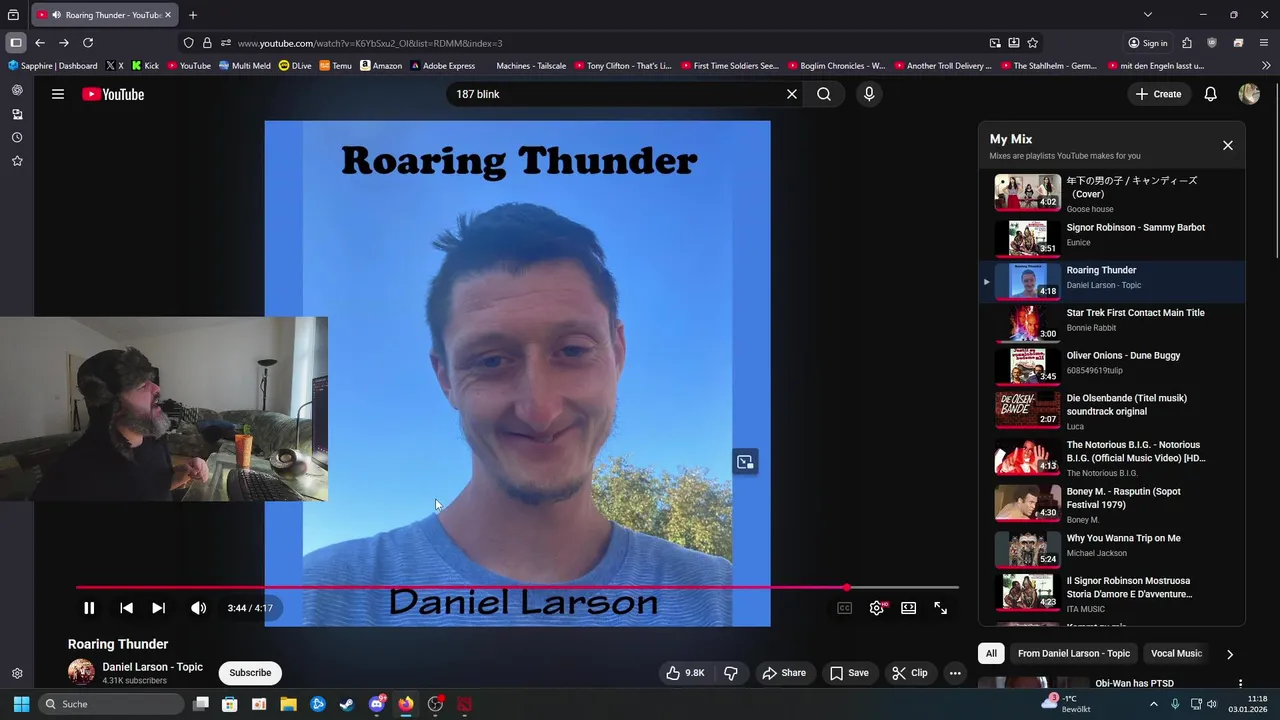Image resolution: width=1280 pixels, height=720 pixels.
Task: Open the list-all-tabs dropdown
Action: click(x=1148, y=15)
